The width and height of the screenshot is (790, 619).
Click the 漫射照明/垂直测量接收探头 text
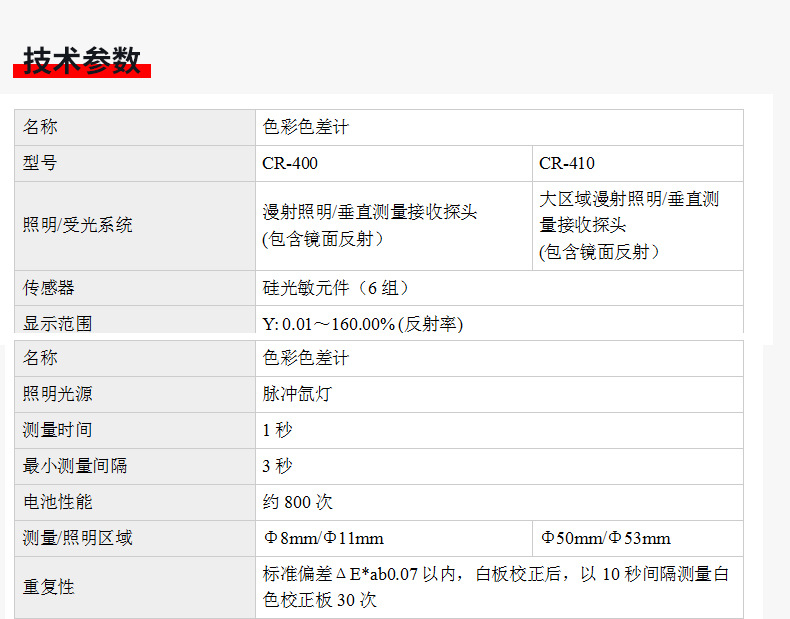369,212
